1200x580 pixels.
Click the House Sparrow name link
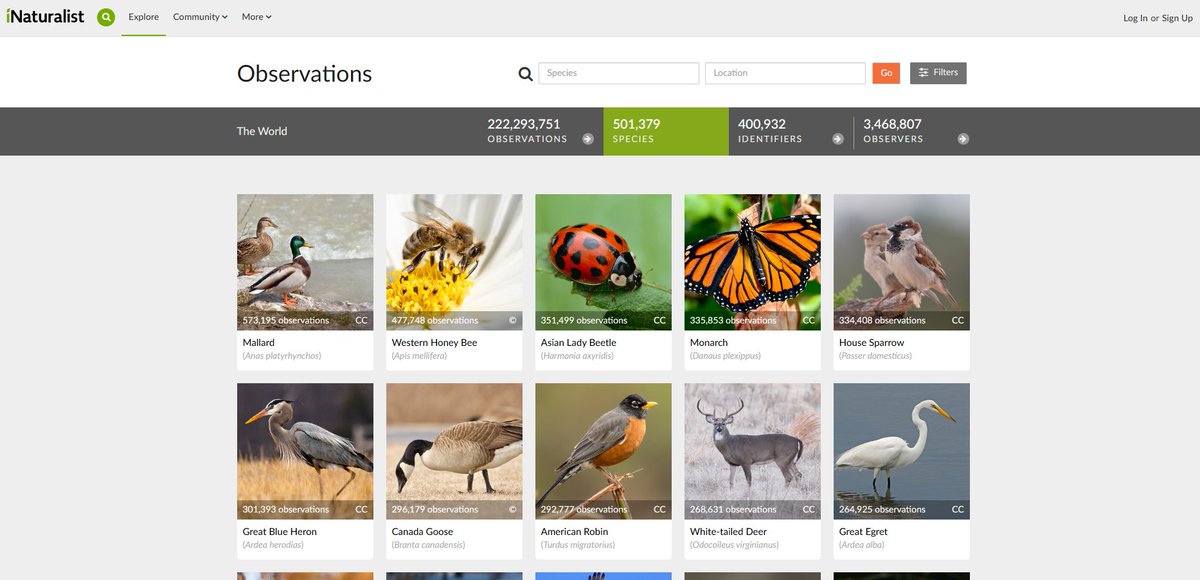(x=872, y=343)
